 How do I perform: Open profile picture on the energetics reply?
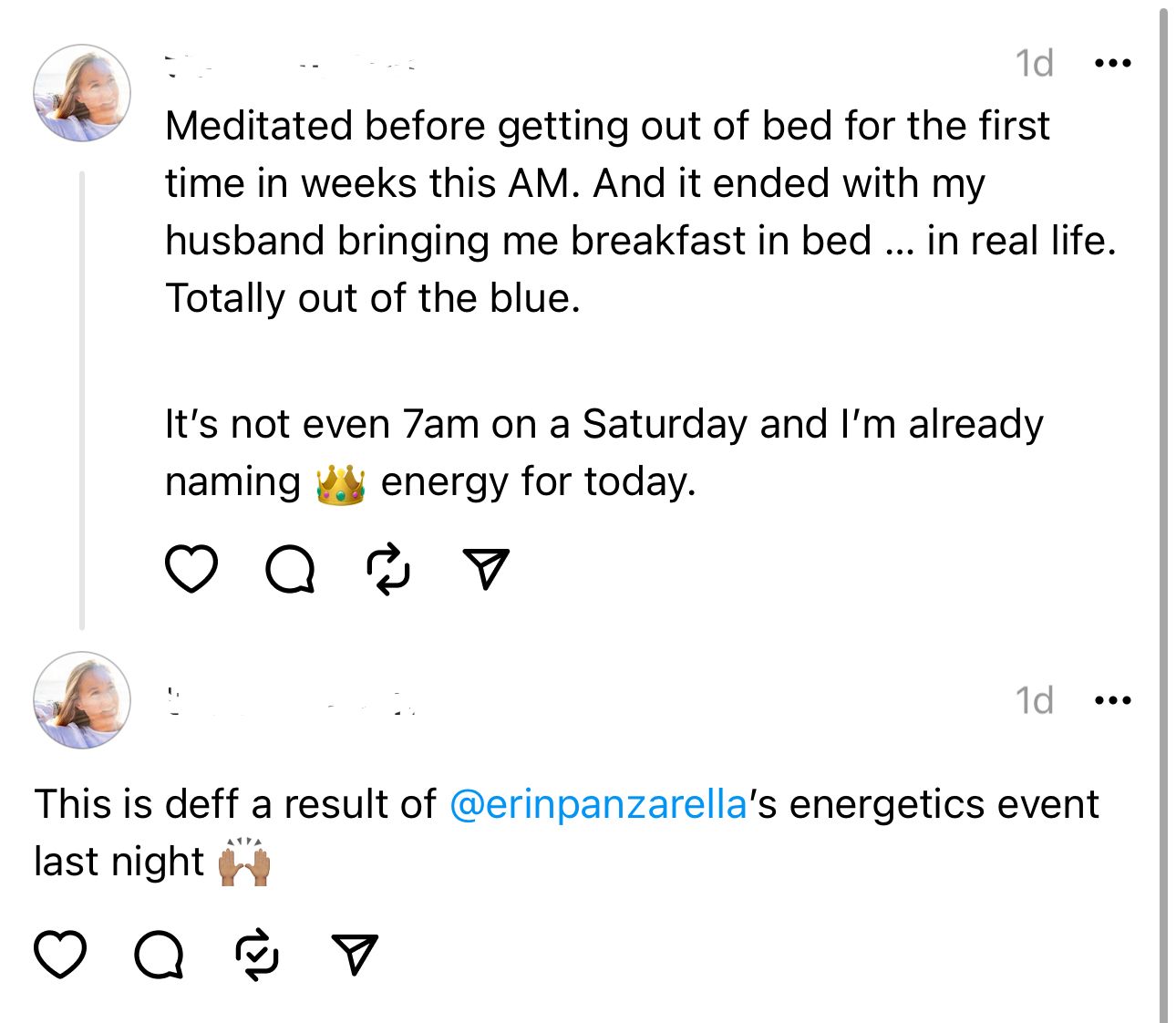(x=82, y=700)
